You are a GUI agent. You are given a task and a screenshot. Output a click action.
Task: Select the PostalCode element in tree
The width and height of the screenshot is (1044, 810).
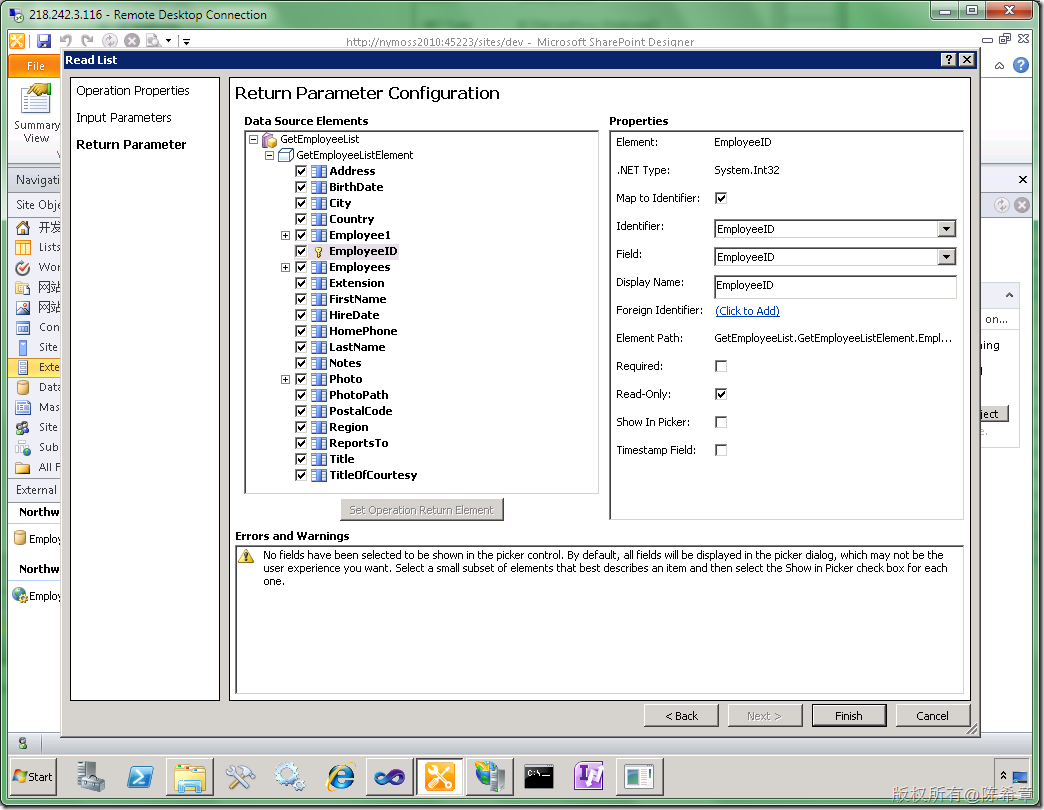pyautogui.click(x=360, y=411)
